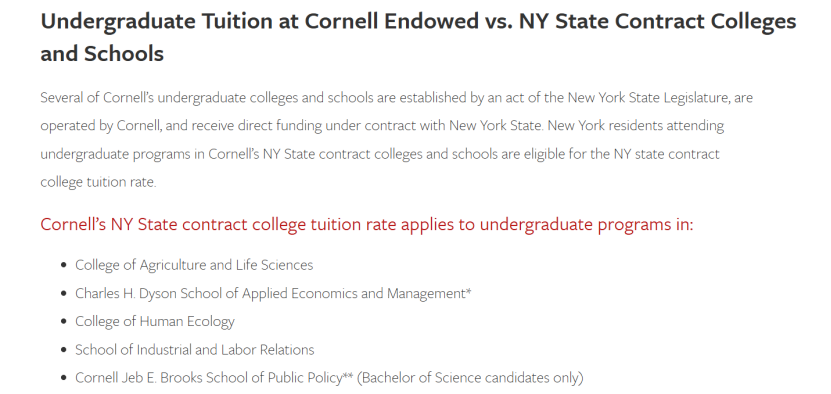Click the red NY State contract subheading

click(367, 224)
